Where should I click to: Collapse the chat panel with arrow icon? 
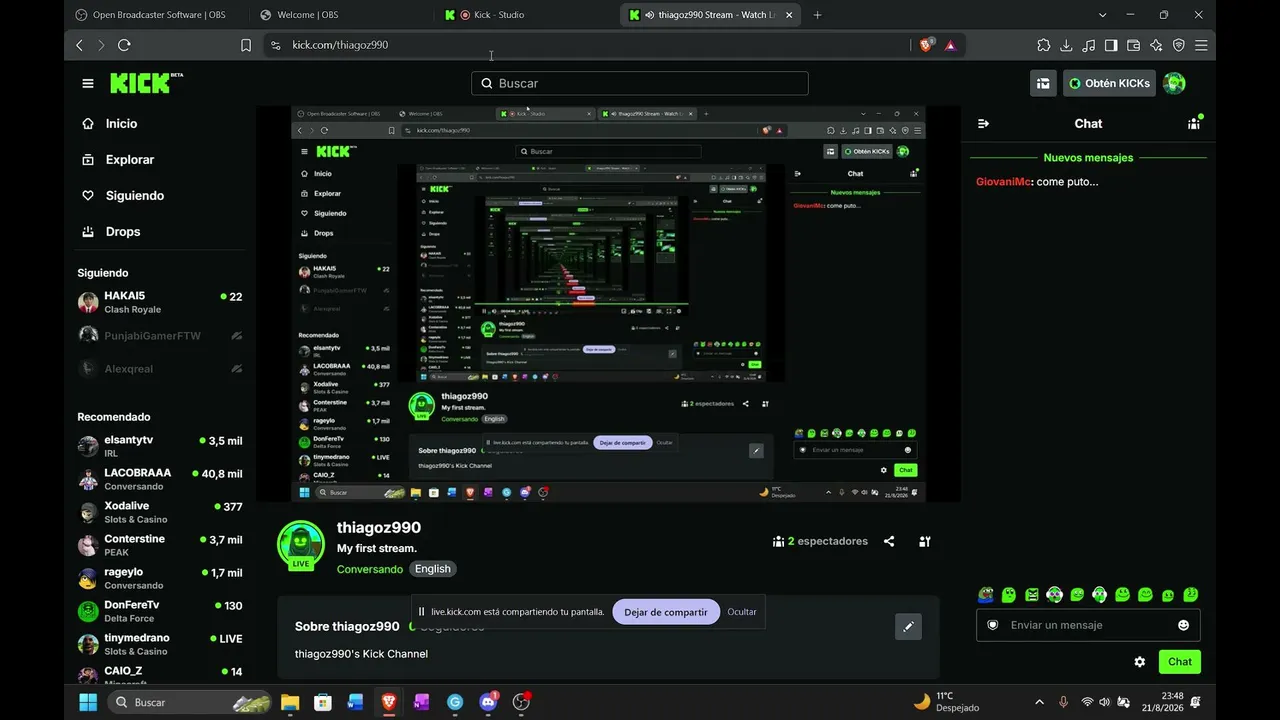click(983, 124)
